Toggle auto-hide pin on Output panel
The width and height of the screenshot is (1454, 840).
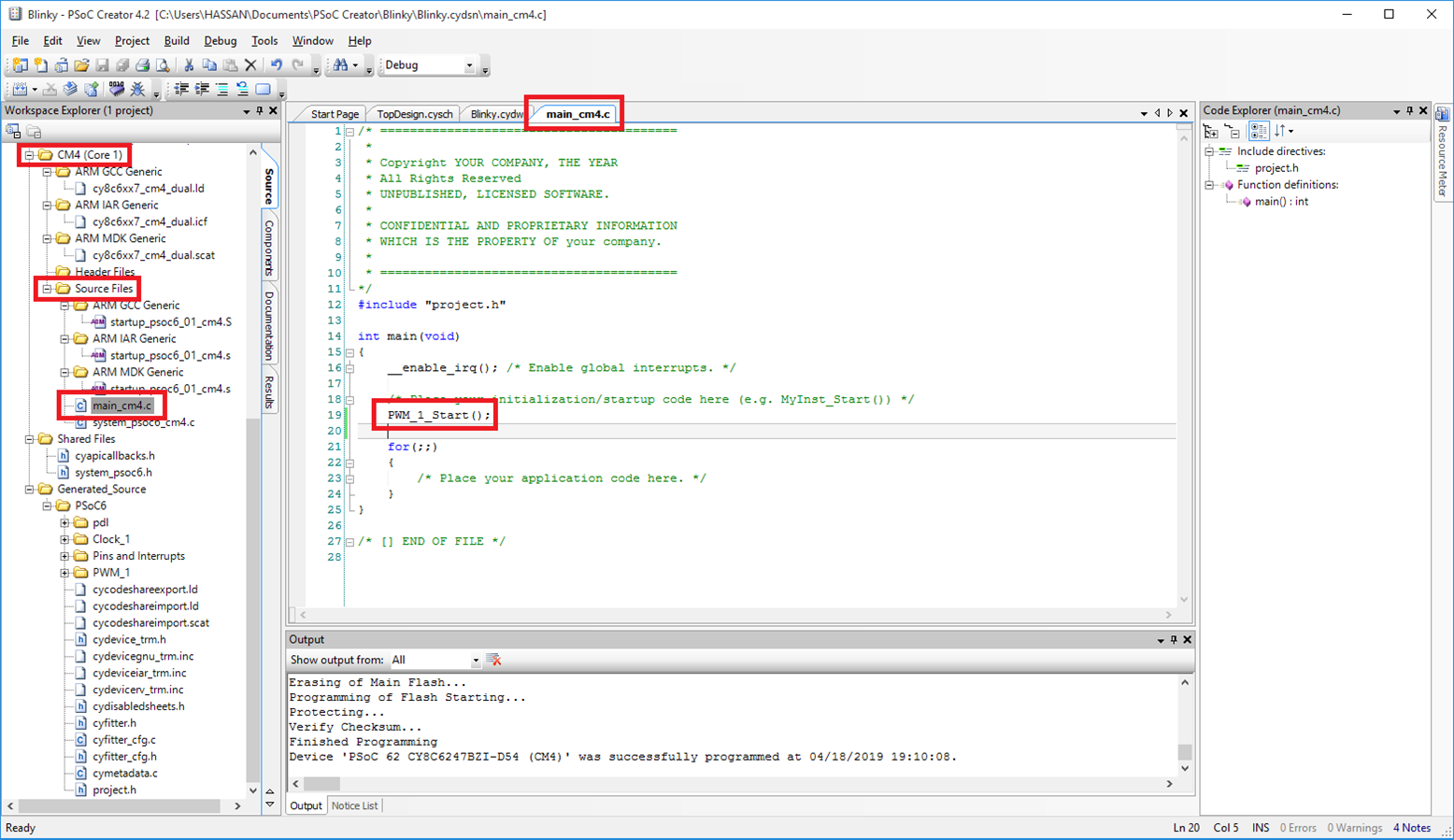pos(1174,640)
